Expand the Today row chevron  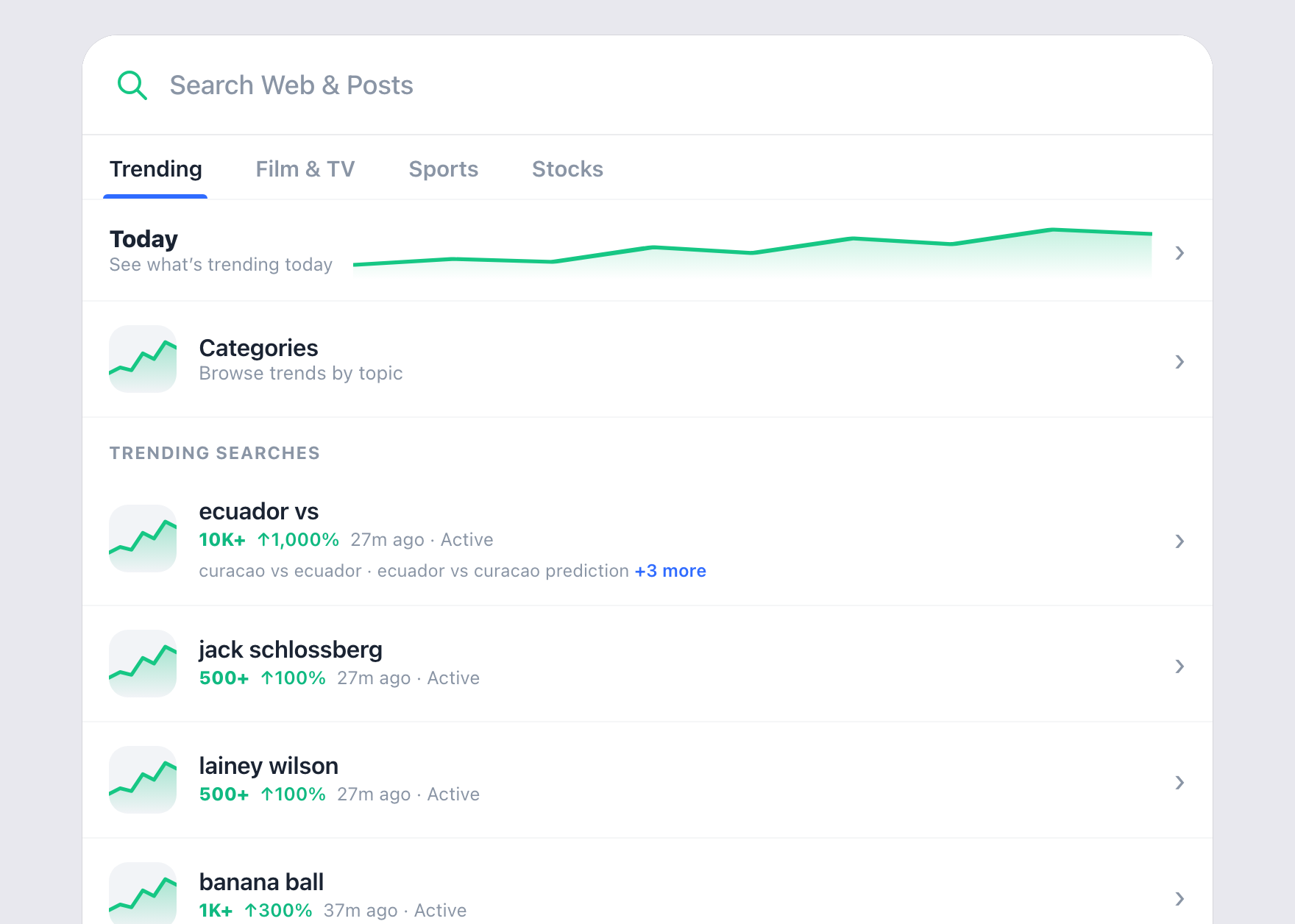coord(1179,253)
